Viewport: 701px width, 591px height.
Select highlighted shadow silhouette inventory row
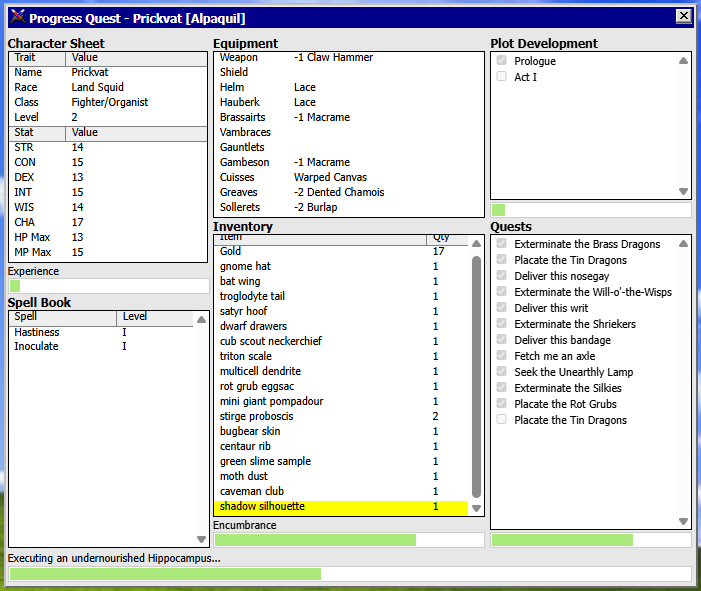(x=342, y=507)
